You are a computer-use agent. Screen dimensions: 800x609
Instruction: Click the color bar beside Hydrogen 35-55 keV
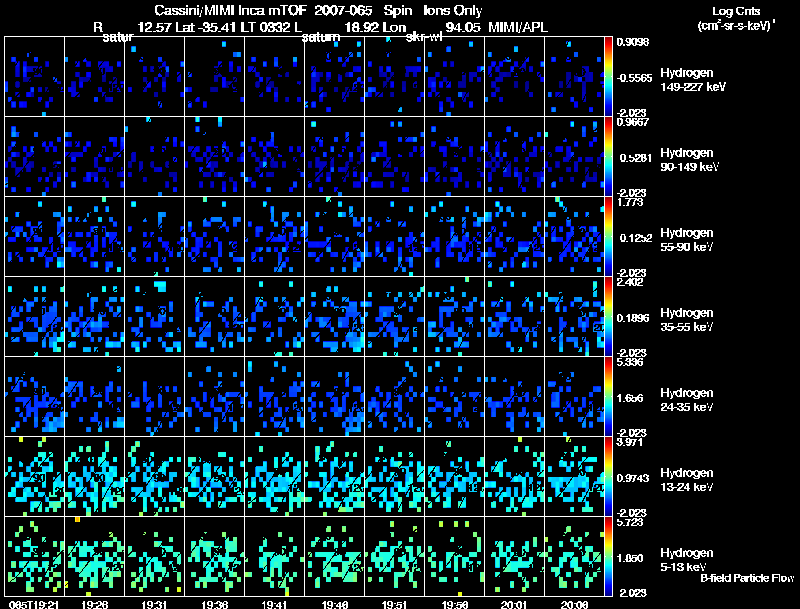[608, 317]
